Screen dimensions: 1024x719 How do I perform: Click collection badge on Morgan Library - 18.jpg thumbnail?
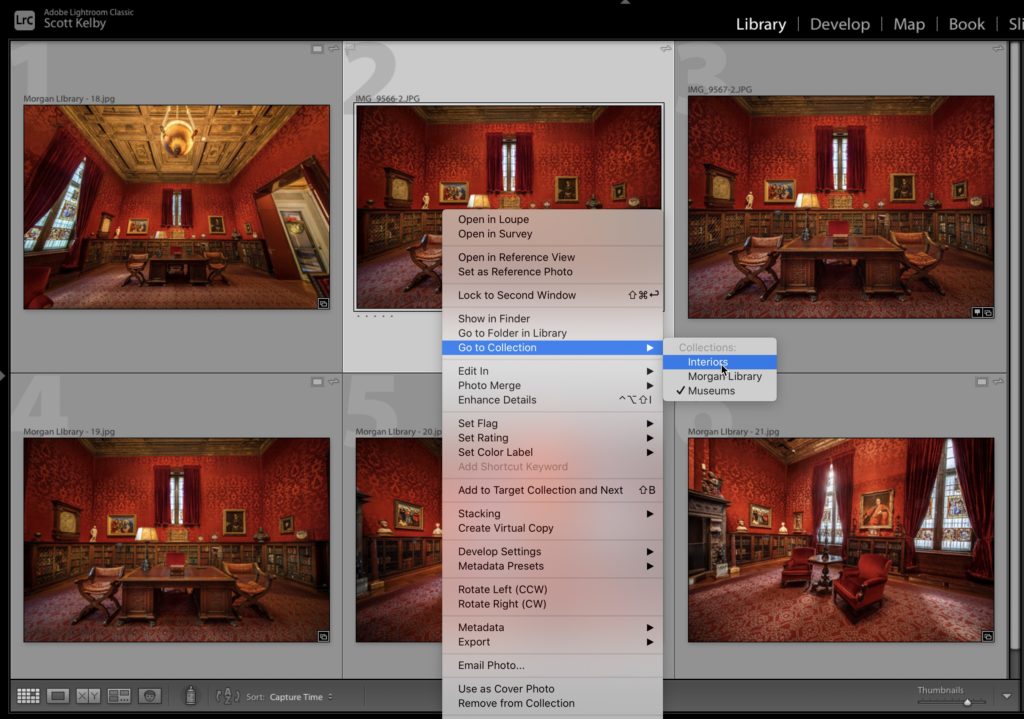pos(323,304)
